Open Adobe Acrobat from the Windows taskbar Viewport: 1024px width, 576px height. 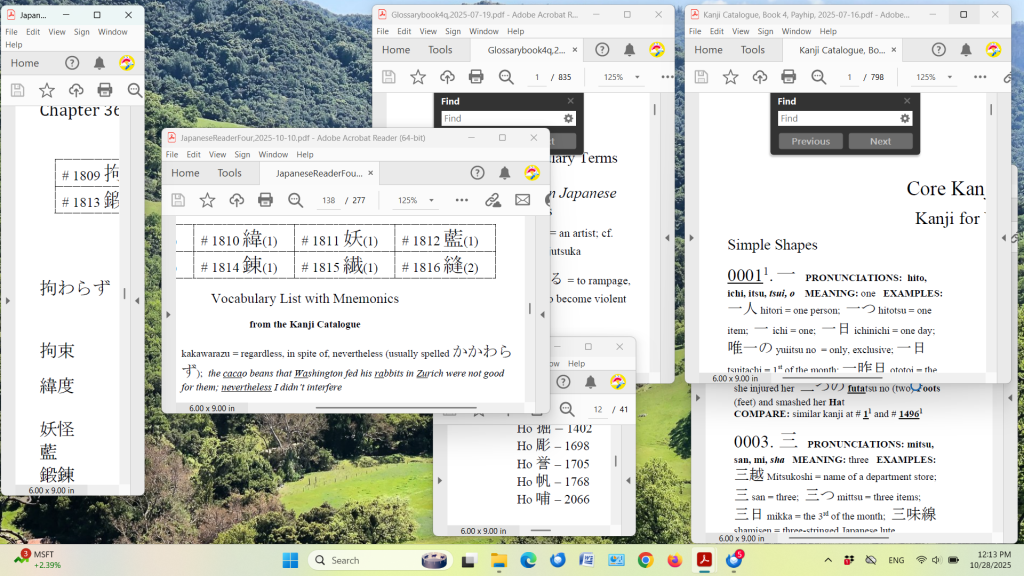click(703, 560)
